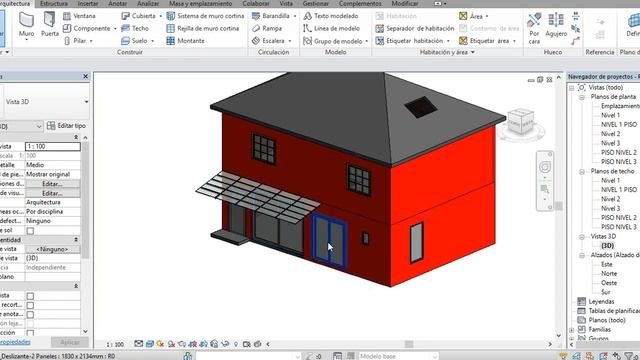This screenshot has height=360, width=640.
Task: Click the zoom tool on the navigation bar
Action: pyautogui.click(x=544, y=189)
